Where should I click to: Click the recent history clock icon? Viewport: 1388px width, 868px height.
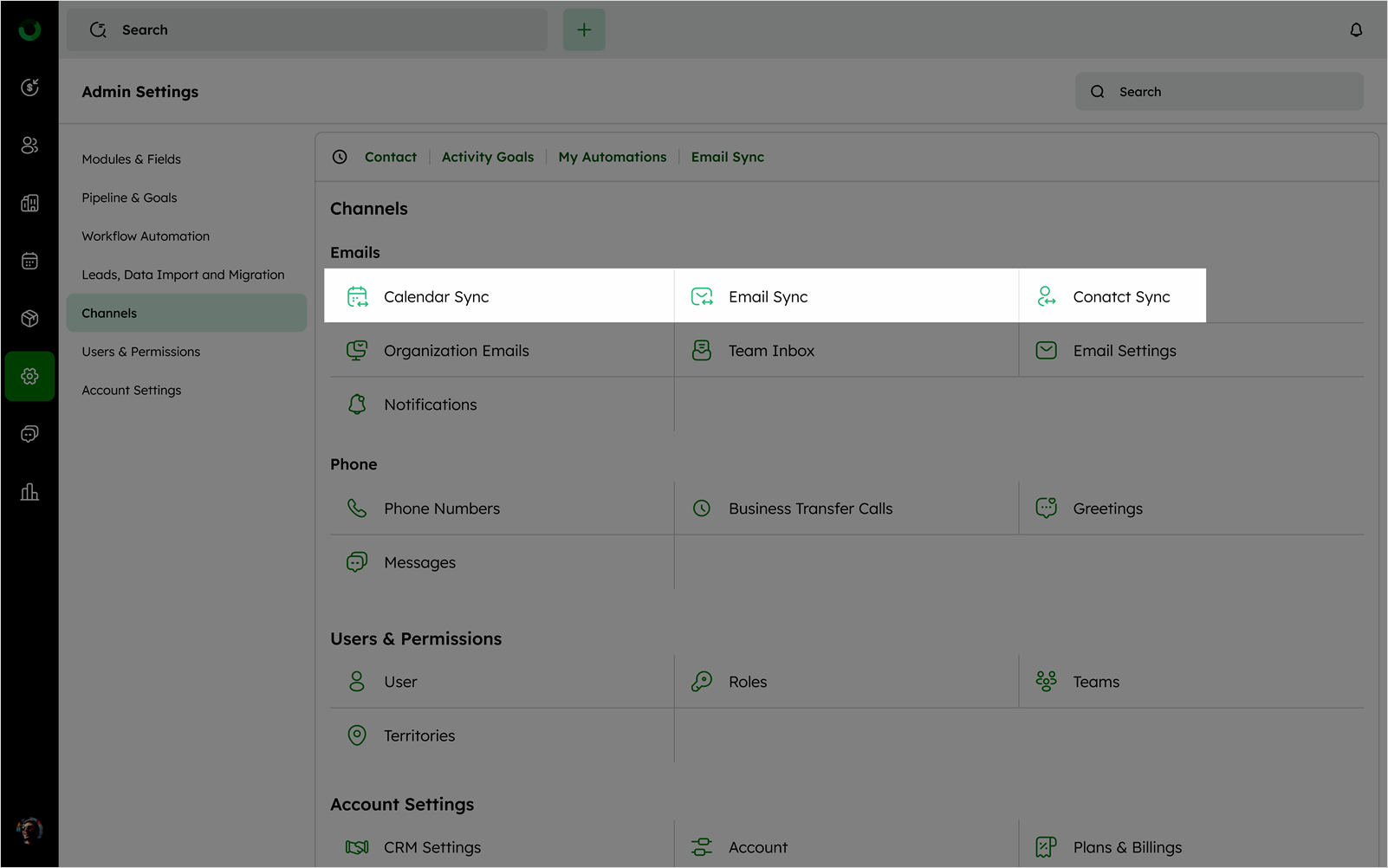pyautogui.click(x=340, y=157)
